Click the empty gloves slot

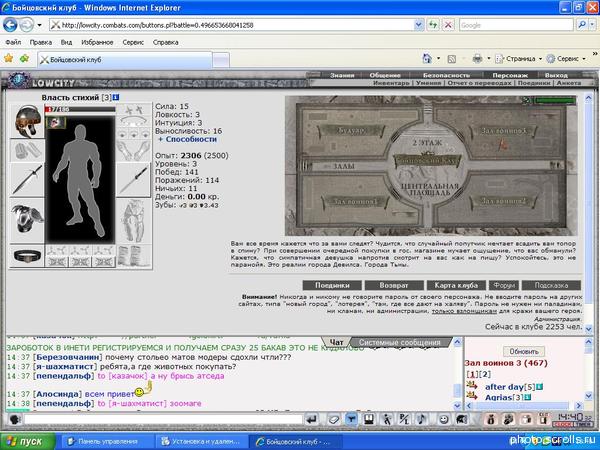tap(134, 150)
